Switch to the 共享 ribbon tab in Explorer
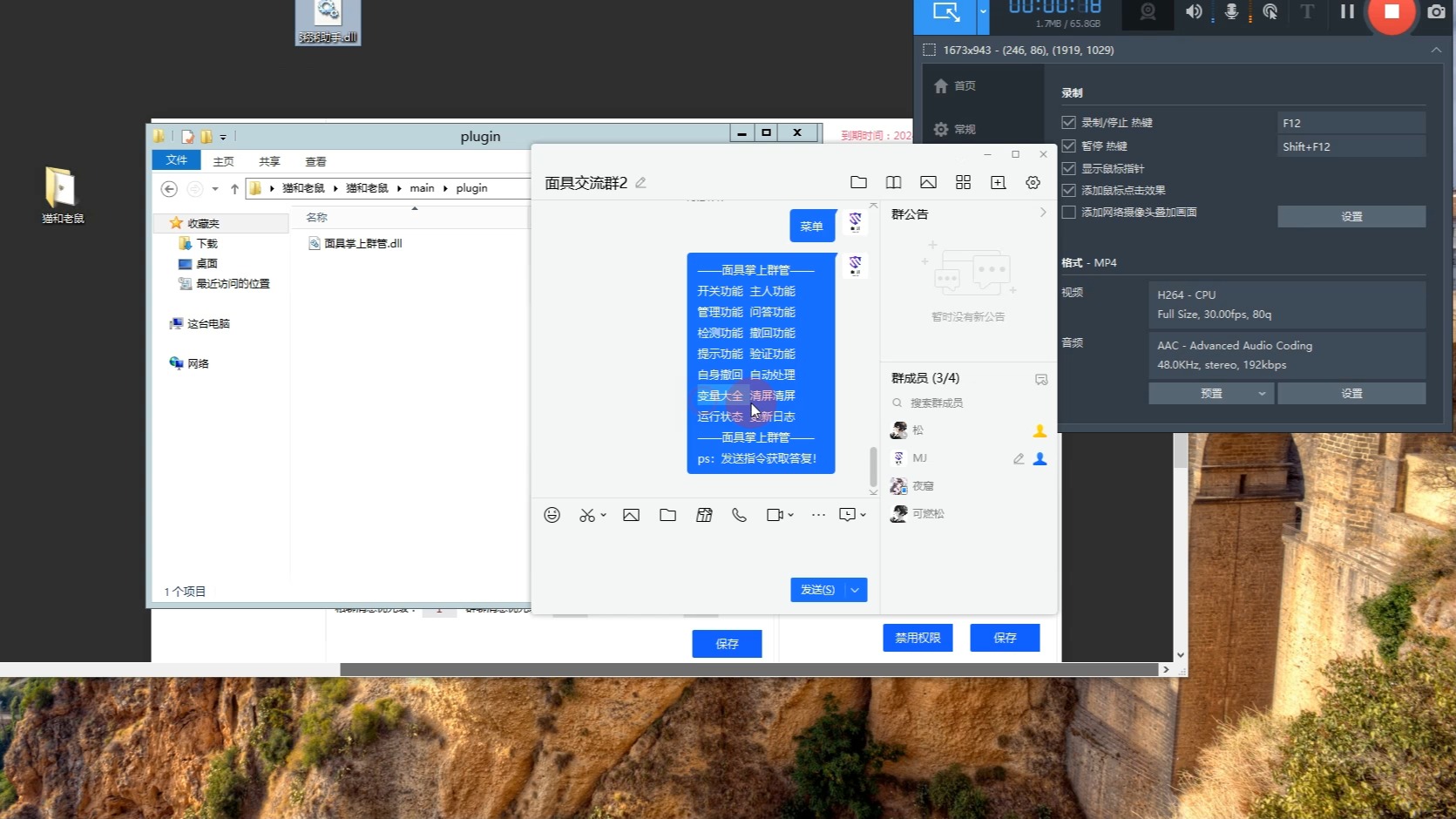The width and height of the screenshot is (1456, 819). click(x=269, y=161)
